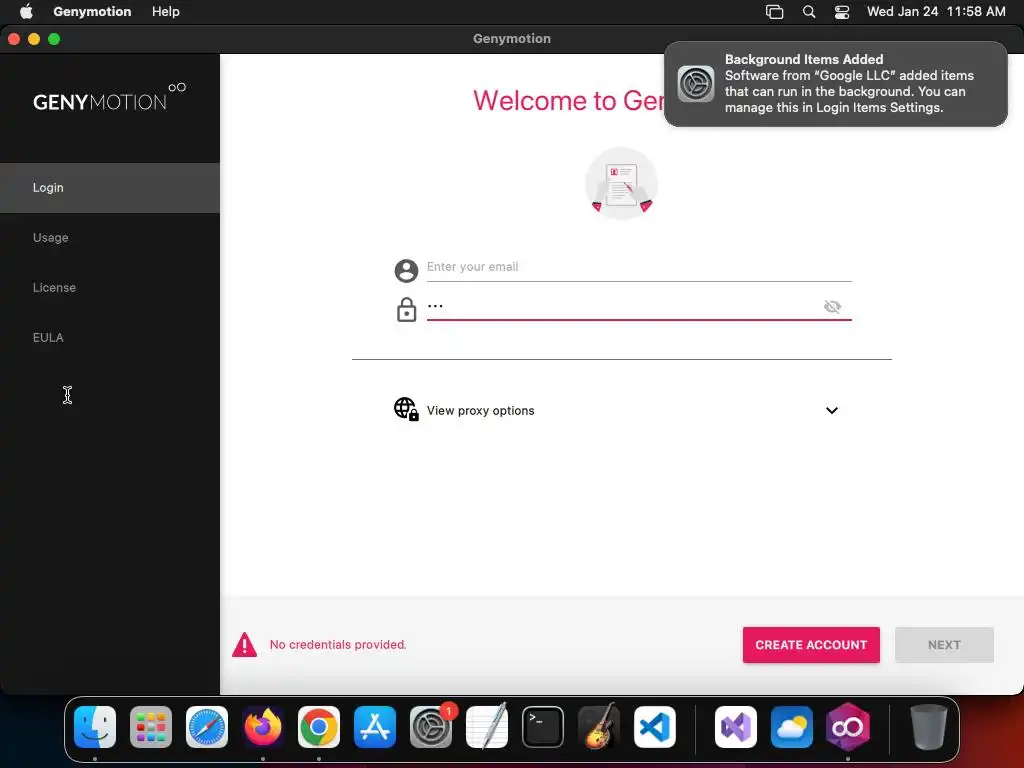Screen dimensions: 1024x768
Task: Click the Genymotion logo in sidebar
Action: (110, 97)
